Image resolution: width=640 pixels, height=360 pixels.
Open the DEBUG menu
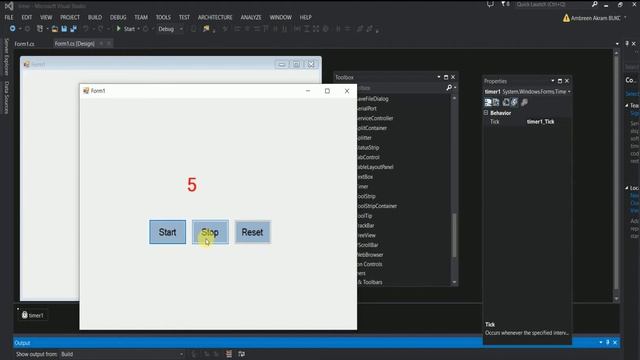[x=118, y=17]
